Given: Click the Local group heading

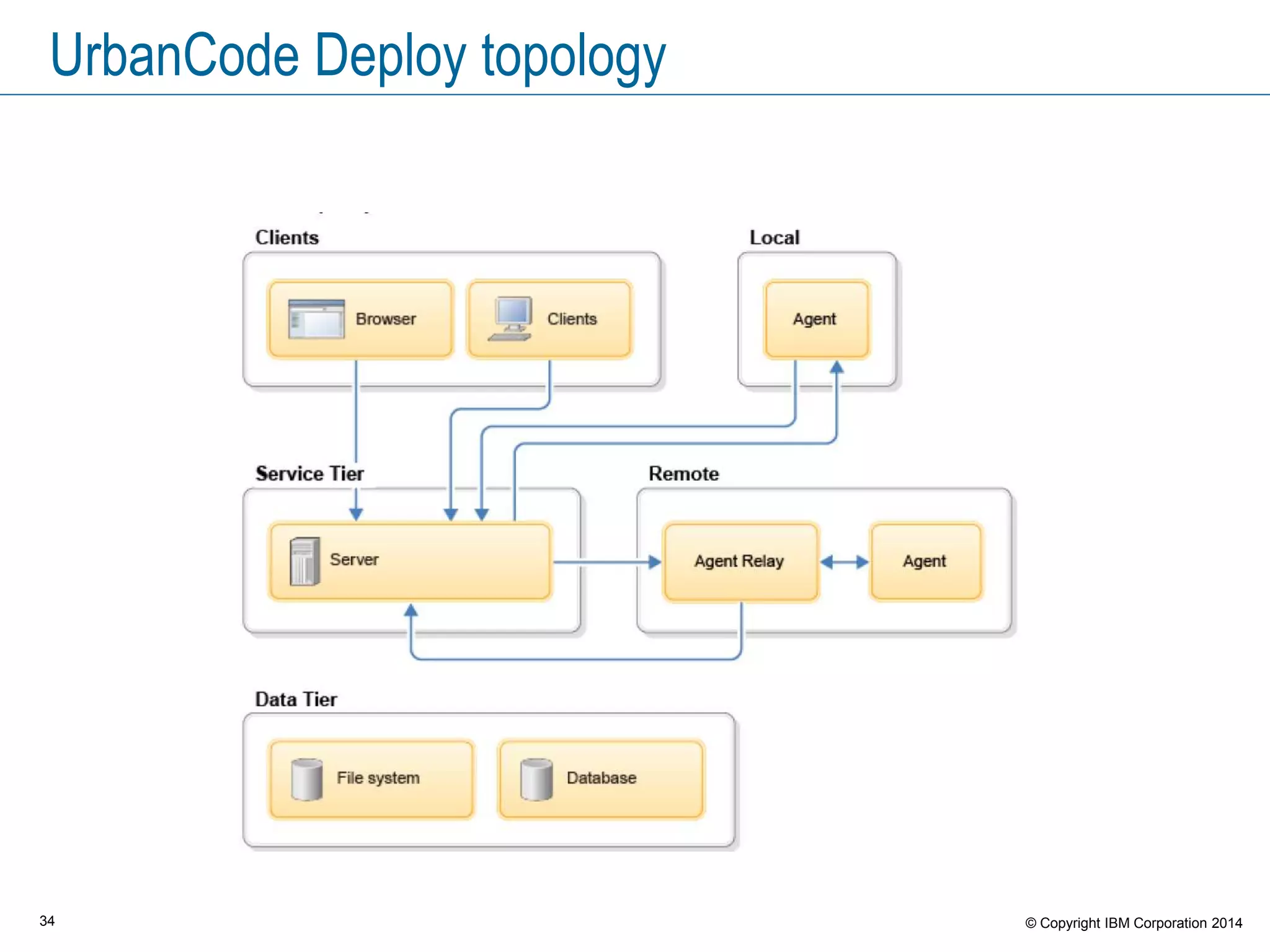Looking at the screenshot, I should [x=774, y=237].
